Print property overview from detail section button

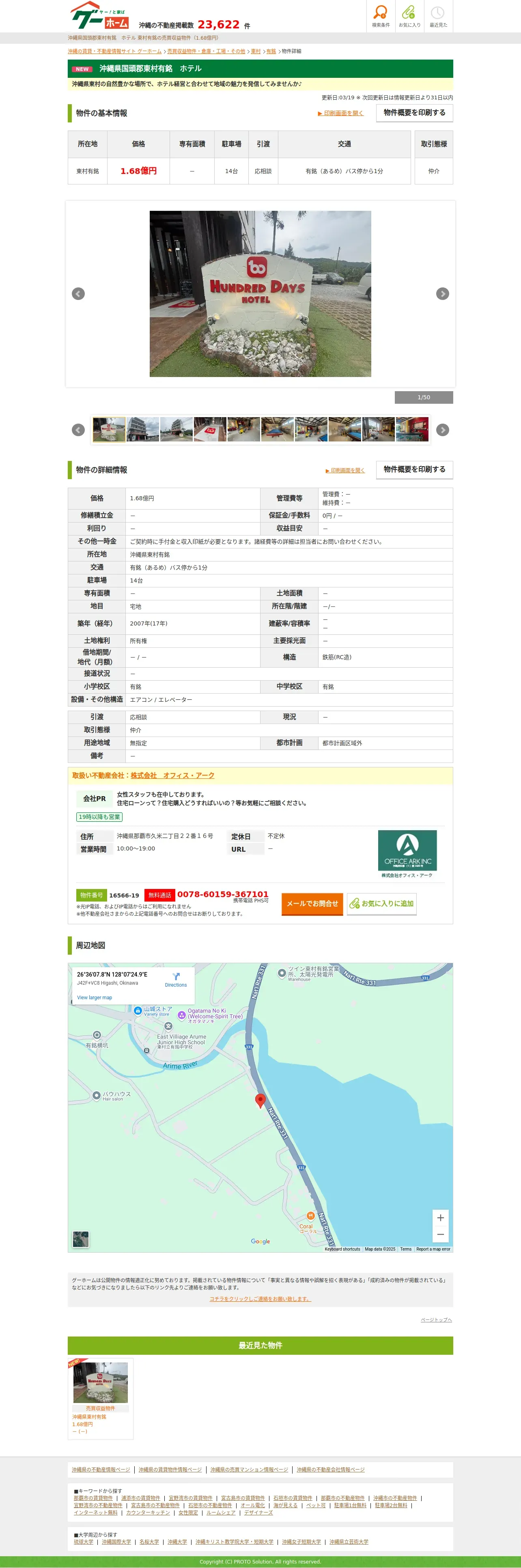click(414, 469)
